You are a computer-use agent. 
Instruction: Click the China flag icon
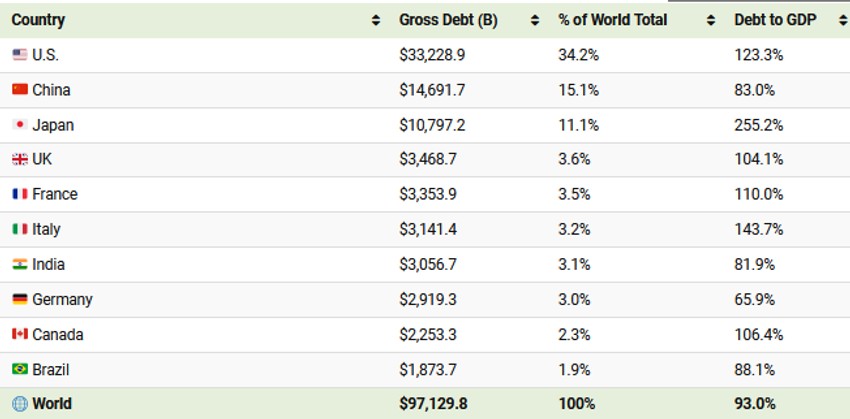tap(20, 90)
